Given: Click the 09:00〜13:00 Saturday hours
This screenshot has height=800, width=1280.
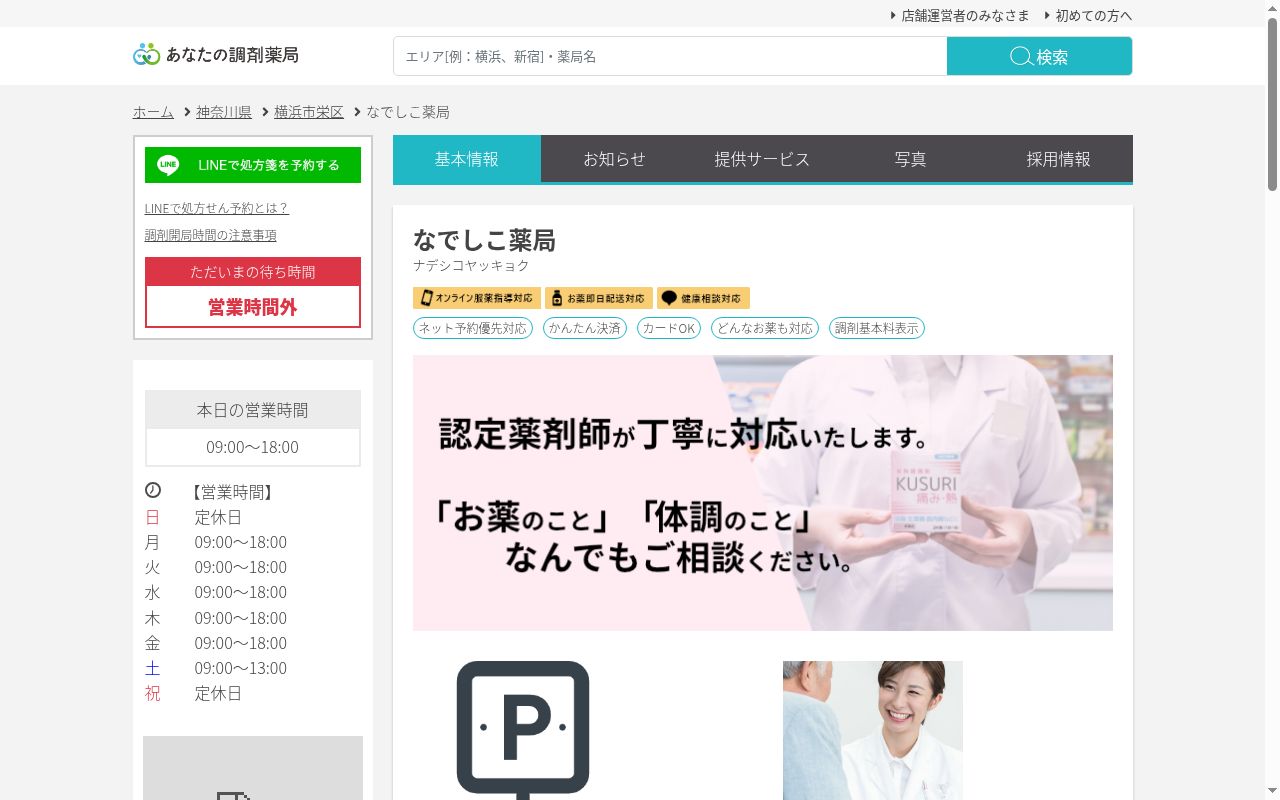Looking at the screenshot, I should click(x=241, y=668).
